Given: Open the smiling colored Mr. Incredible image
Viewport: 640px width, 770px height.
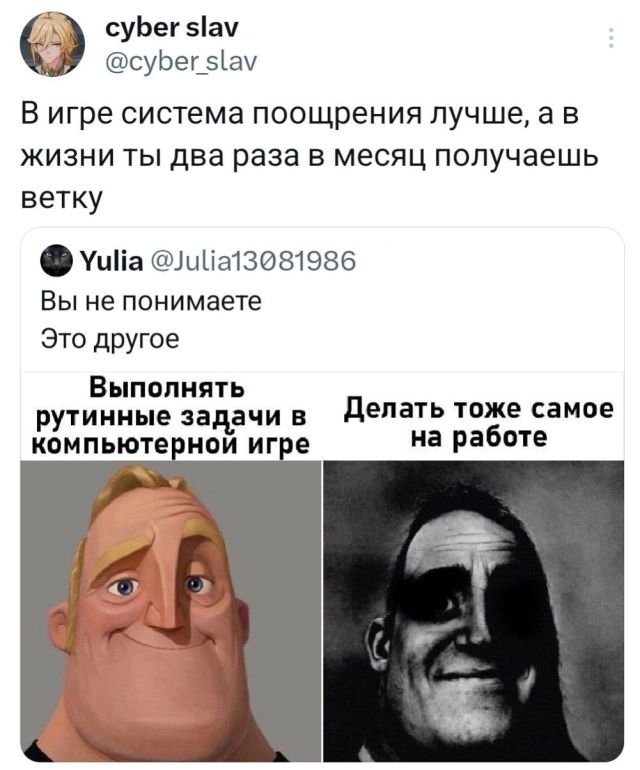Looking at the screenshot, I should tap(170, 610).
